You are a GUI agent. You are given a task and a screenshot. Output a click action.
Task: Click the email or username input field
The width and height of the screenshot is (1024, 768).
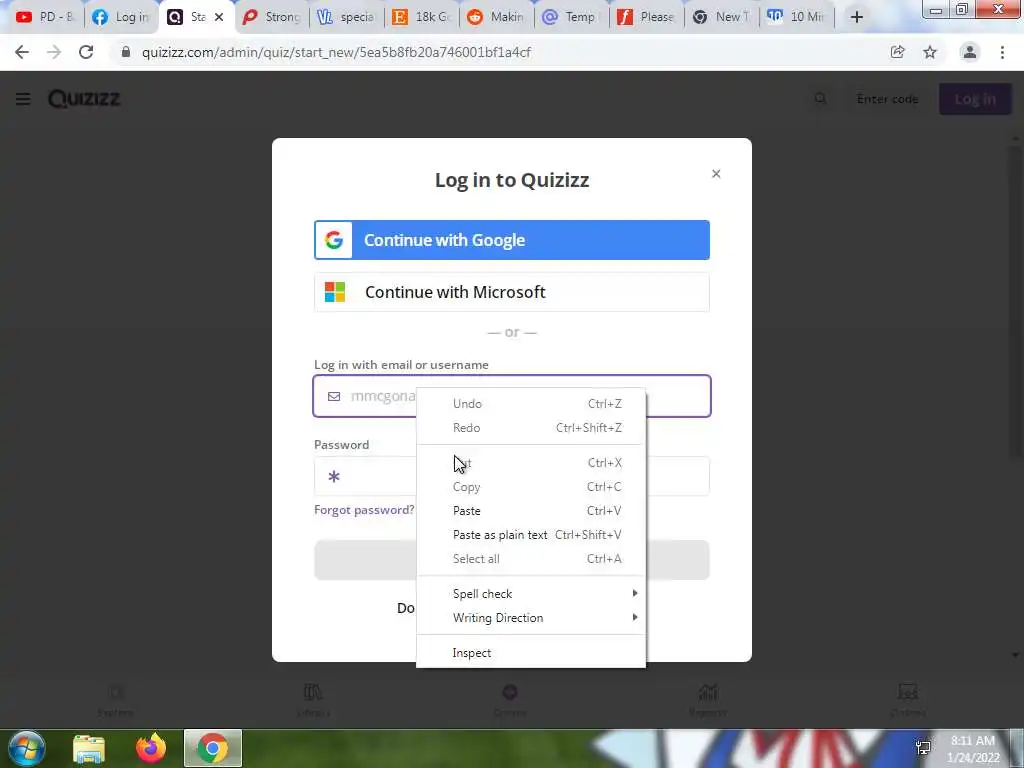(512, 396)
